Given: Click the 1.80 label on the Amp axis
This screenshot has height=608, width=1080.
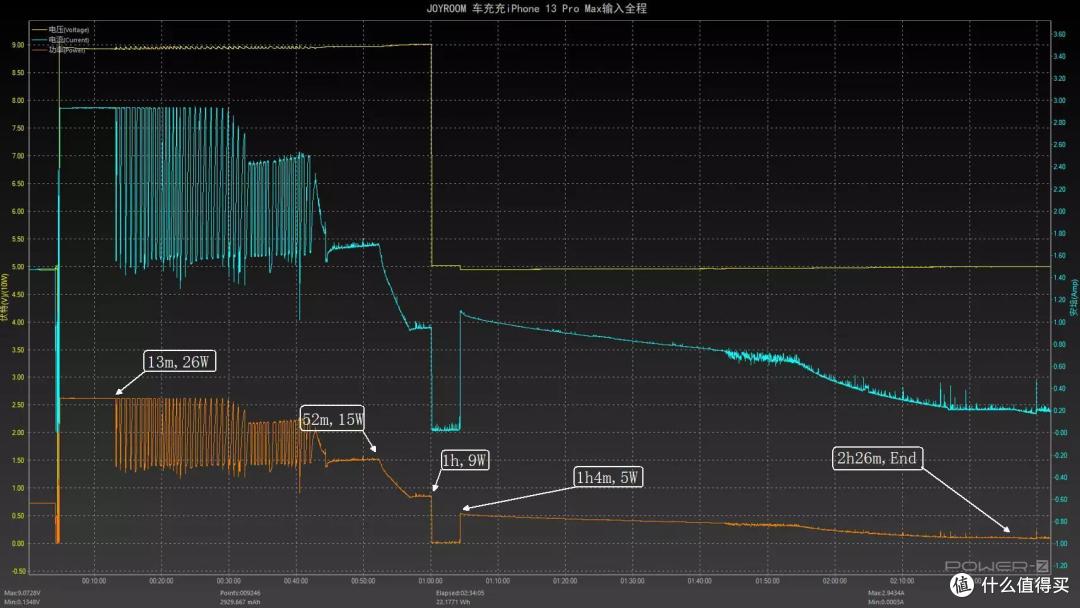Looking at the screenshot, I should pyautogui.click(x=1059, y=233).
